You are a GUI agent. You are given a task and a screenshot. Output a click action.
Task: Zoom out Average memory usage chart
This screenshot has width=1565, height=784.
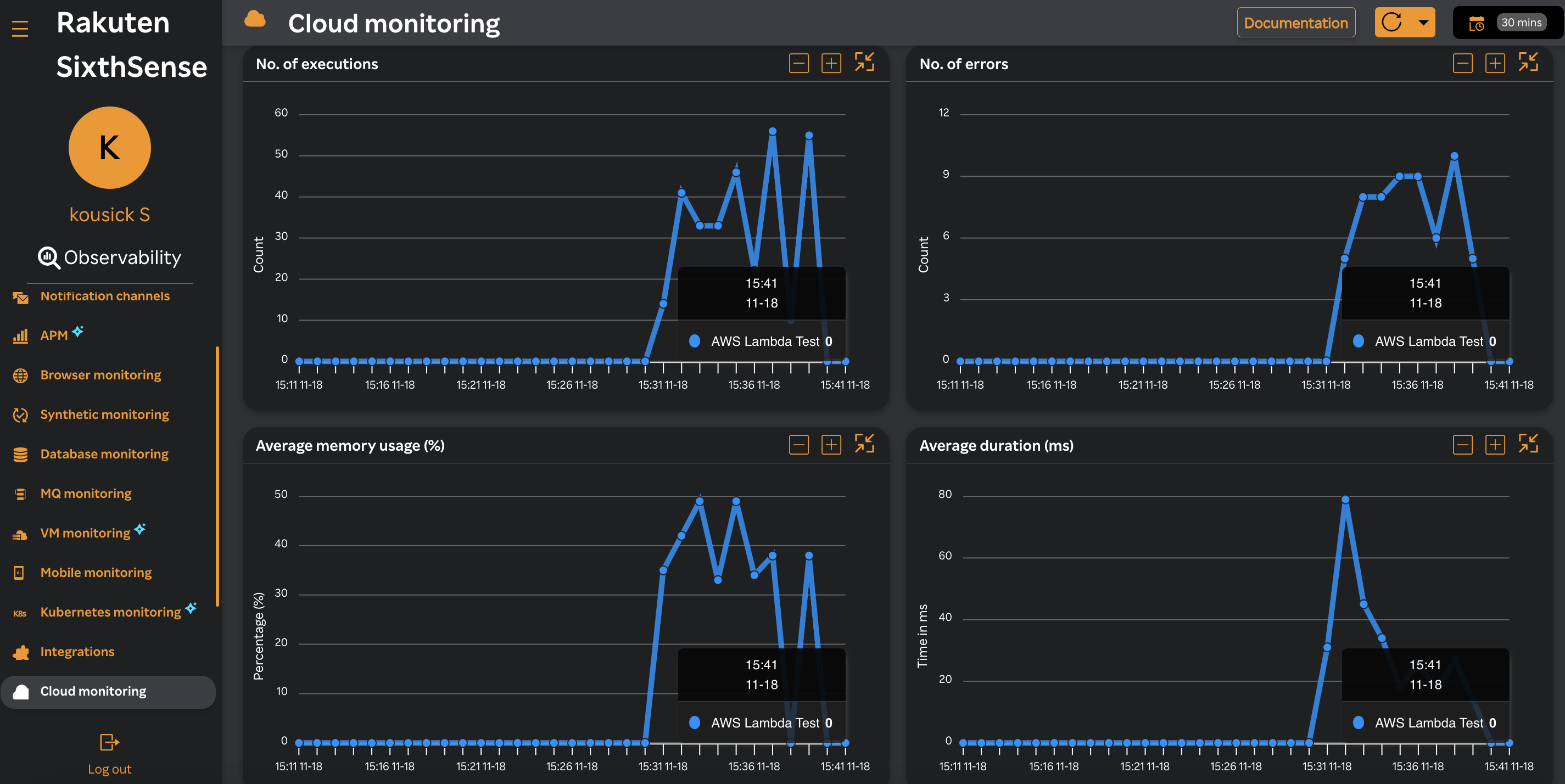[x=799, y=445]
